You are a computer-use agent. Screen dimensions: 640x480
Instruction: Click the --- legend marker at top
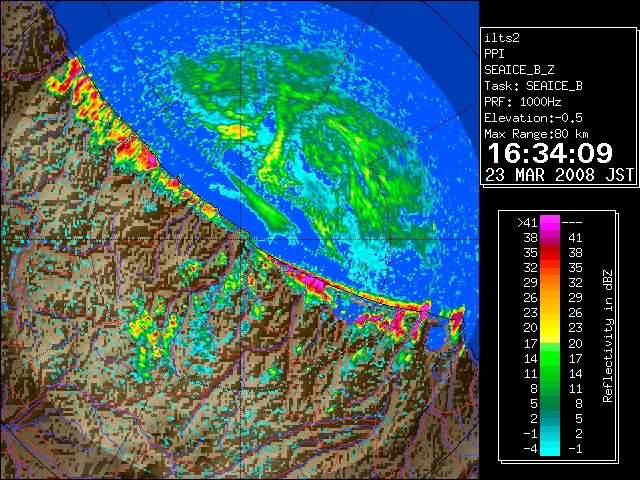[x=572, y=223]
